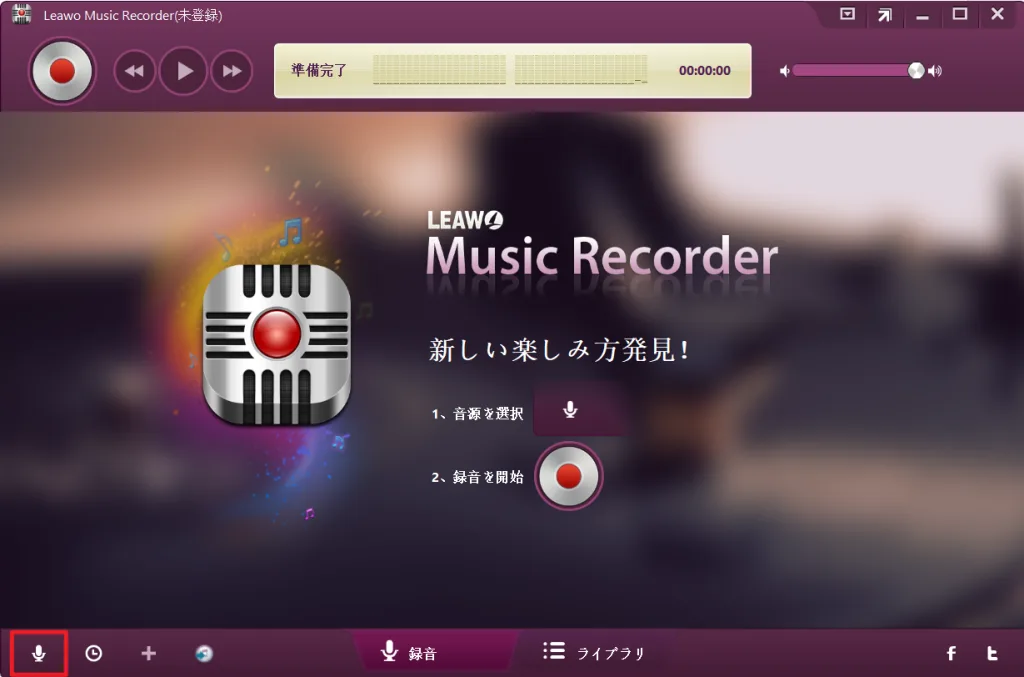
Task: Mute audio with the speaker icon
Action: [x=785, y=70]
